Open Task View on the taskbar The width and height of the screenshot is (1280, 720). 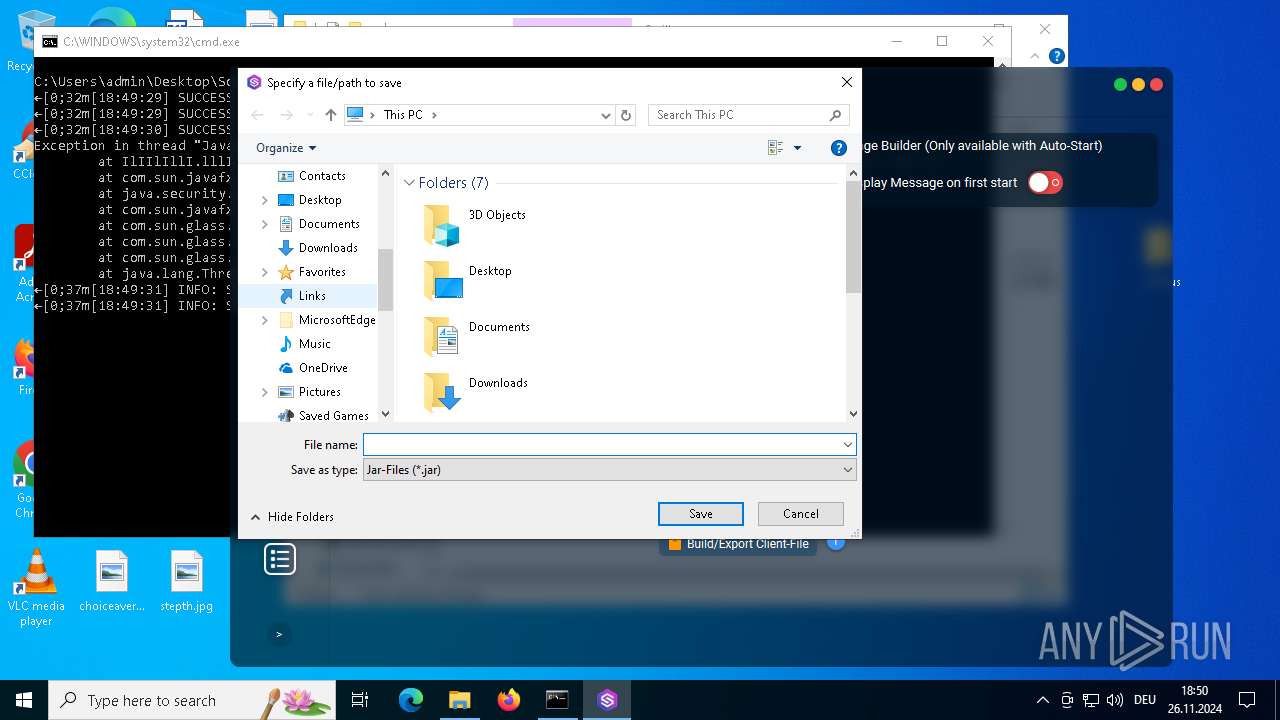point(360,700)
